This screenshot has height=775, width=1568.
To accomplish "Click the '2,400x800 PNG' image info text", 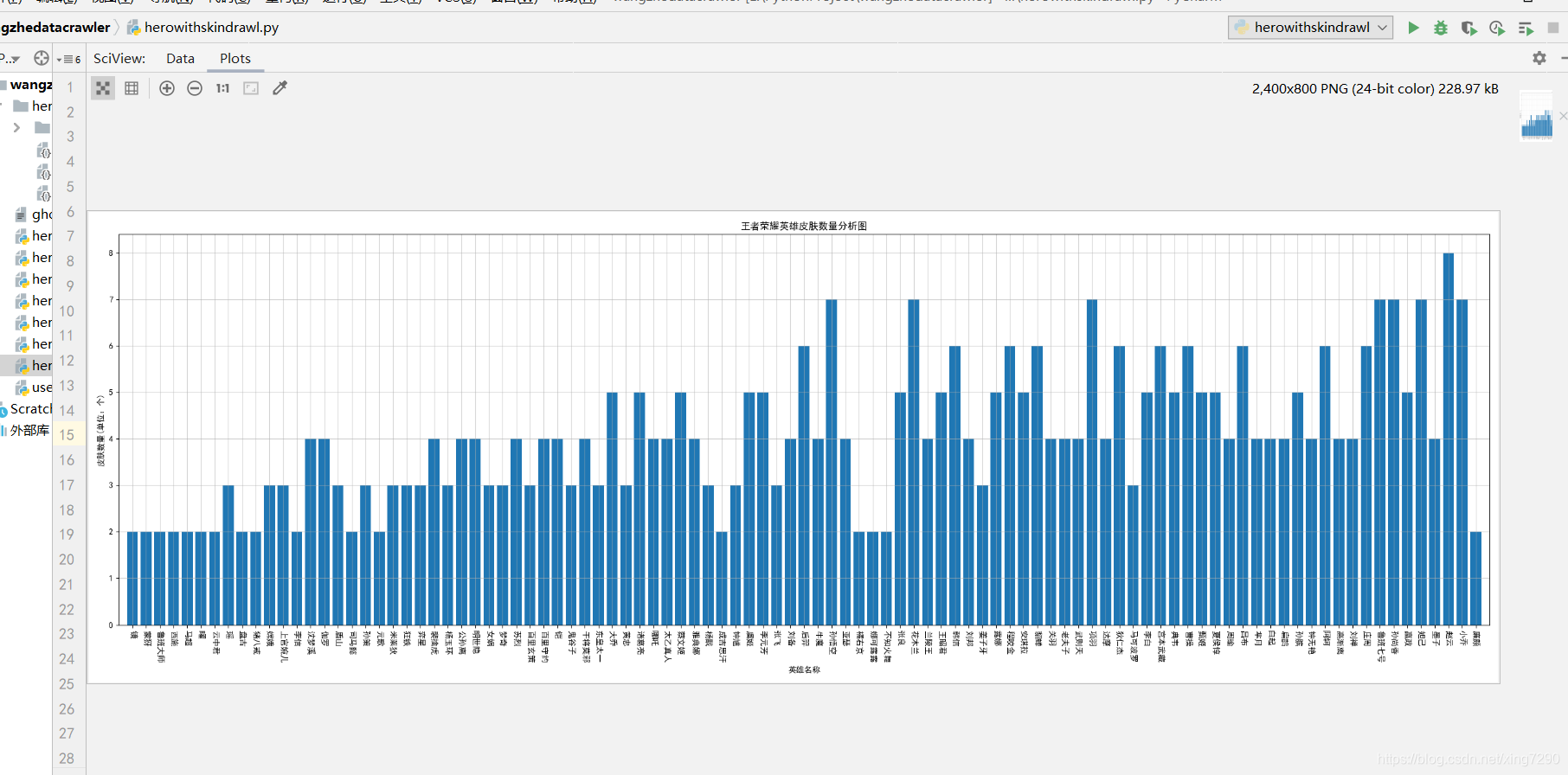I will (x=1375, y=88).
